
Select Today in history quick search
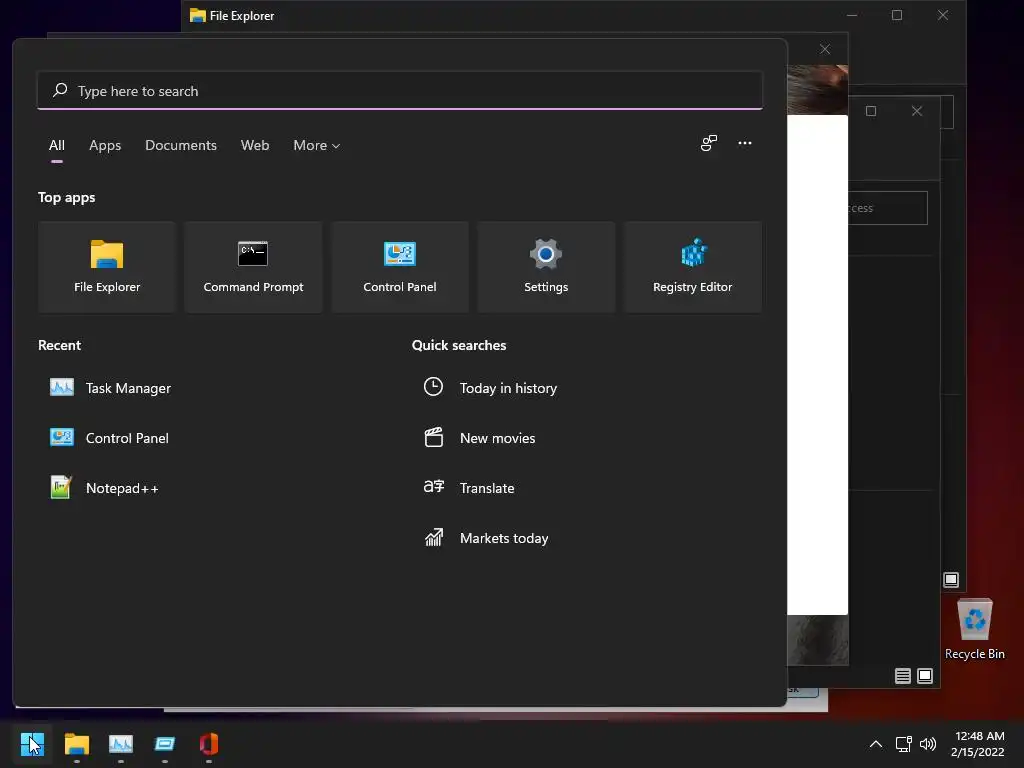click(490, 388)
